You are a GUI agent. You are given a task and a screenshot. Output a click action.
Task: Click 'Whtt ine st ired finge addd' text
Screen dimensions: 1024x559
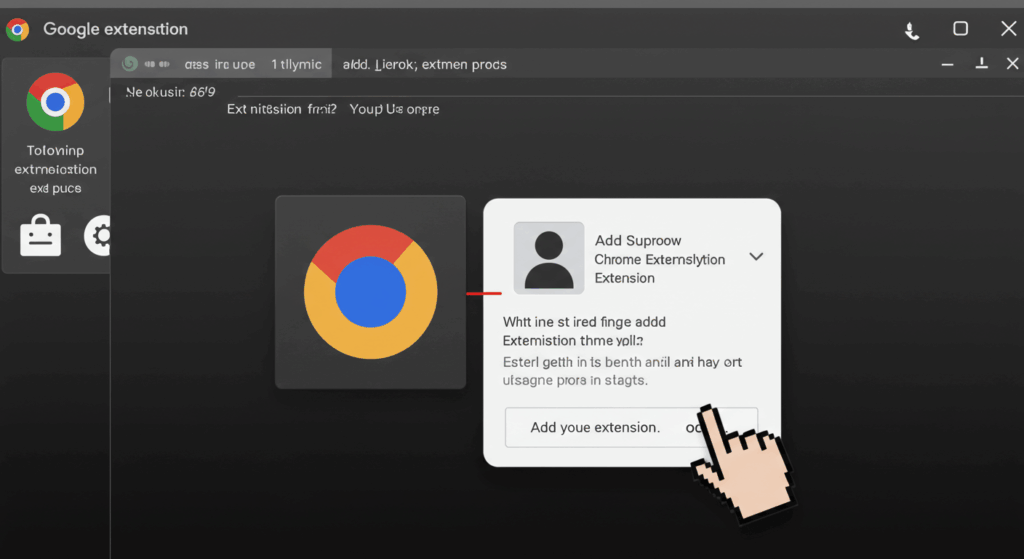584,322
